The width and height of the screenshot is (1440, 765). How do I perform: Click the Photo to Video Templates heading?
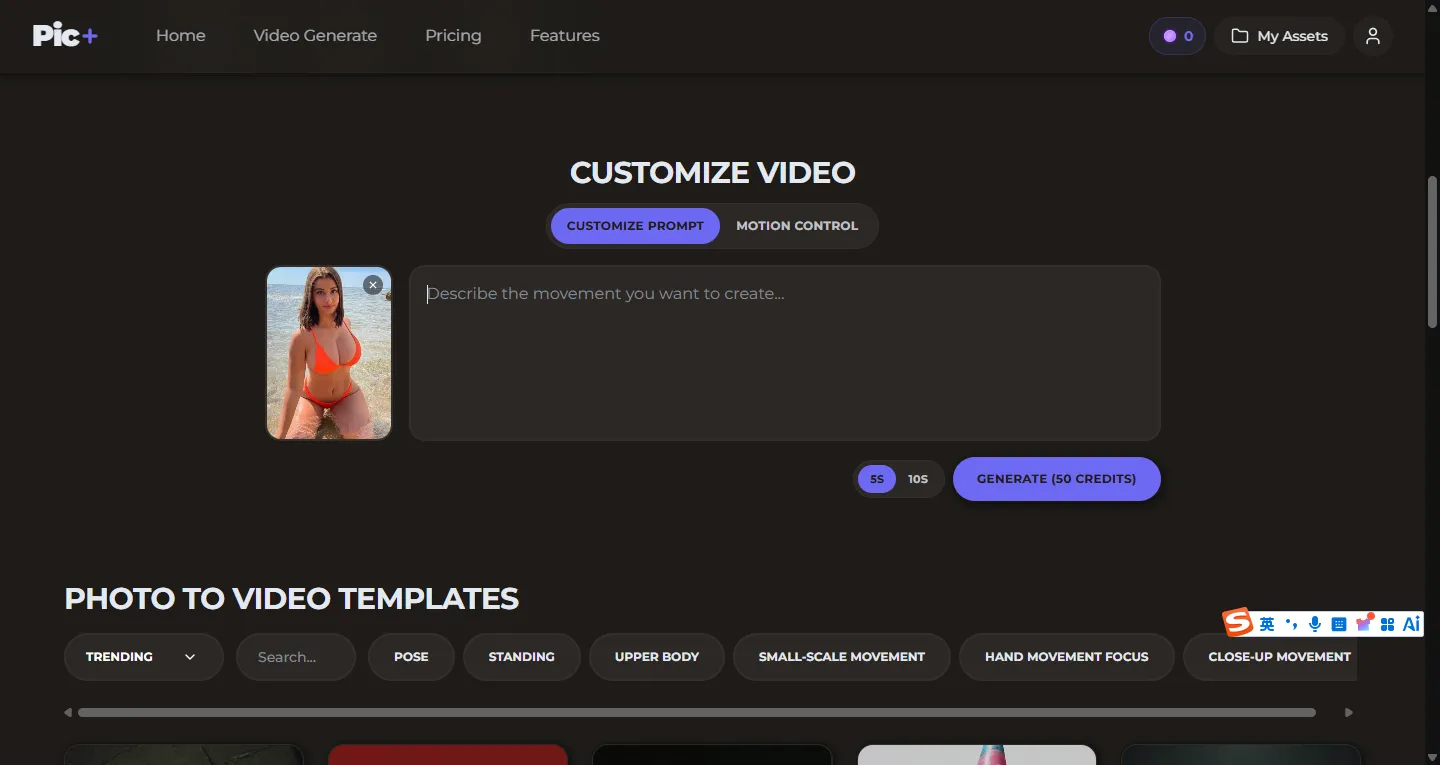point(292,599)
